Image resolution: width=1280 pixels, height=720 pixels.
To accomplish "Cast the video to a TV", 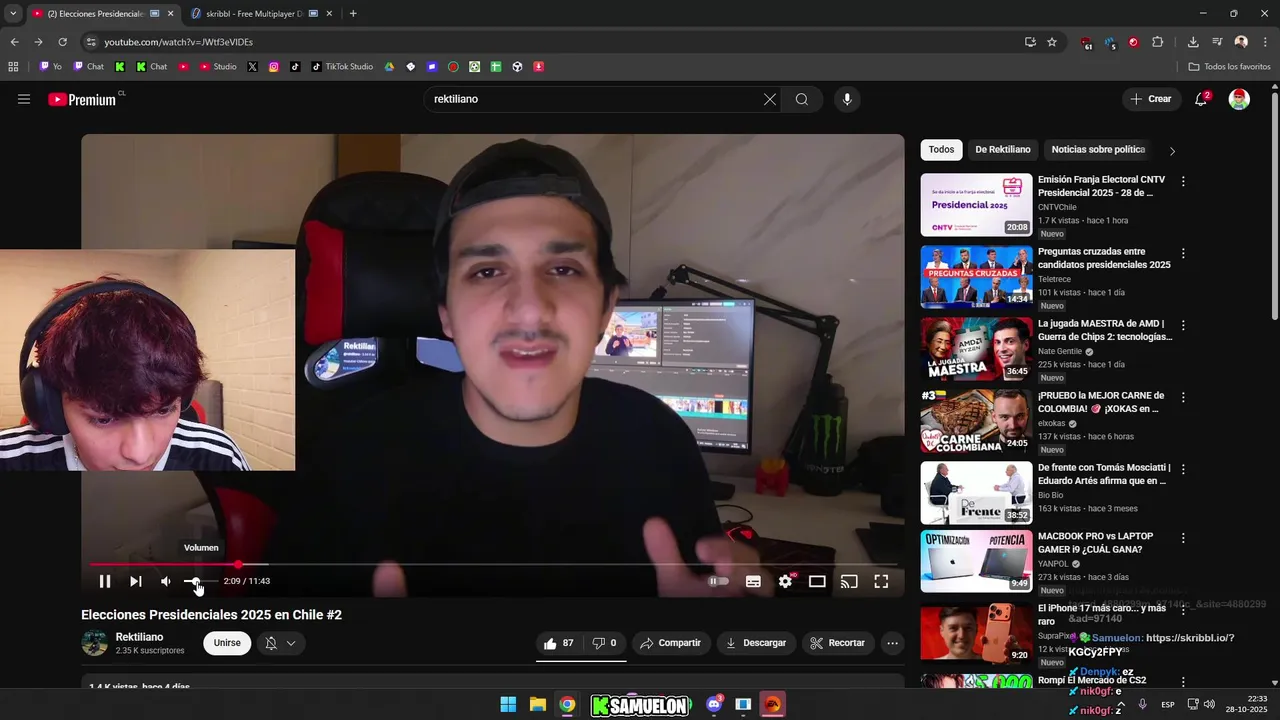I will [849, 581].
